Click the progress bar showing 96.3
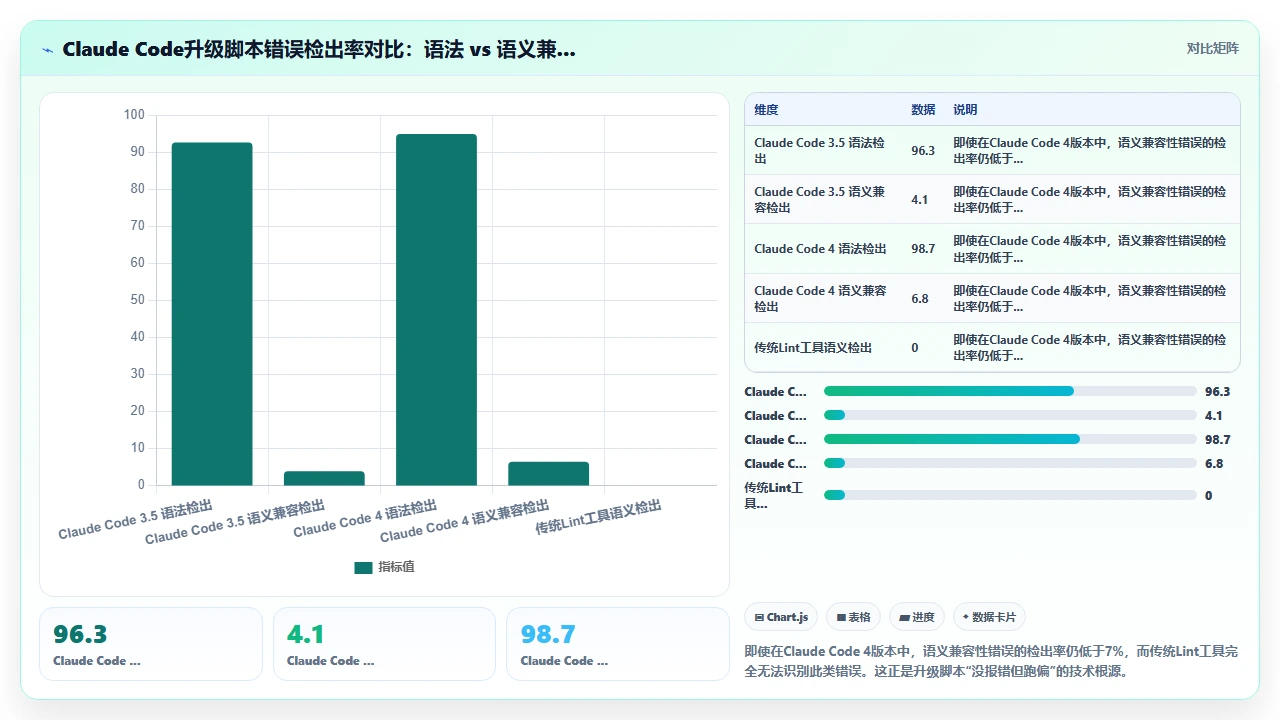This screenshot has height=720, width=1280. (1010, 391)
